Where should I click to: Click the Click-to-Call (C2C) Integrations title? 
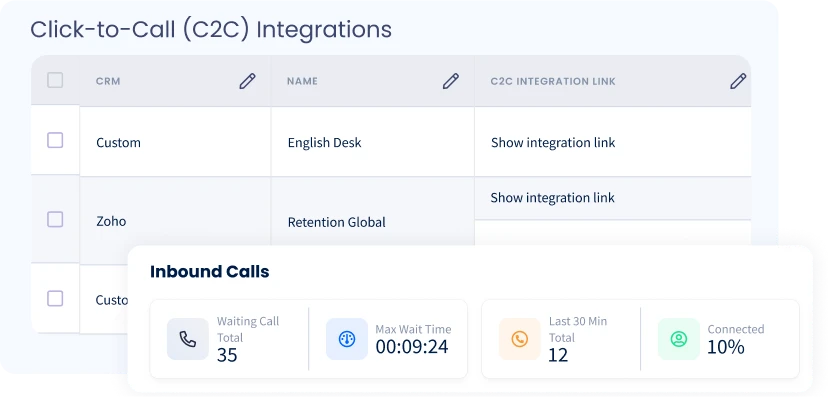pos(211,30)
